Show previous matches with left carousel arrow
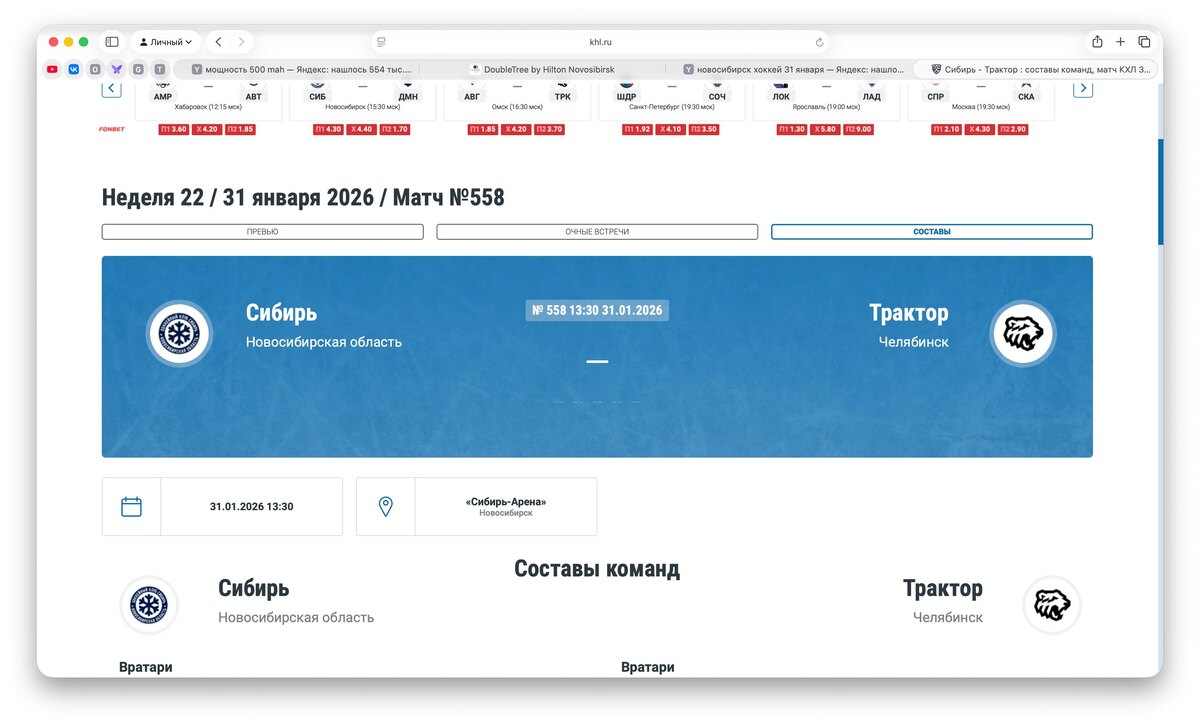The height and width of the screenshot is (726, 1200). 112,89
